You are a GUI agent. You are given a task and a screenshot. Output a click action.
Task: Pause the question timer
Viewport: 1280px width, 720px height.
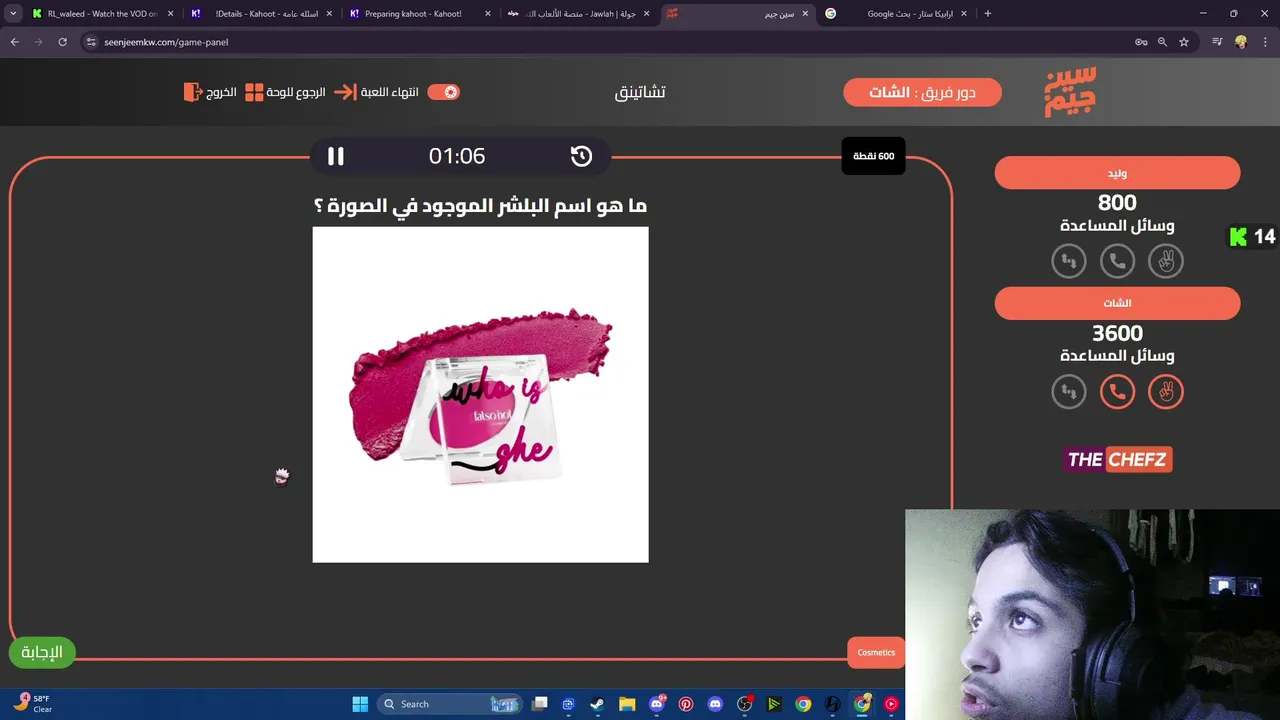pos(336,156)
